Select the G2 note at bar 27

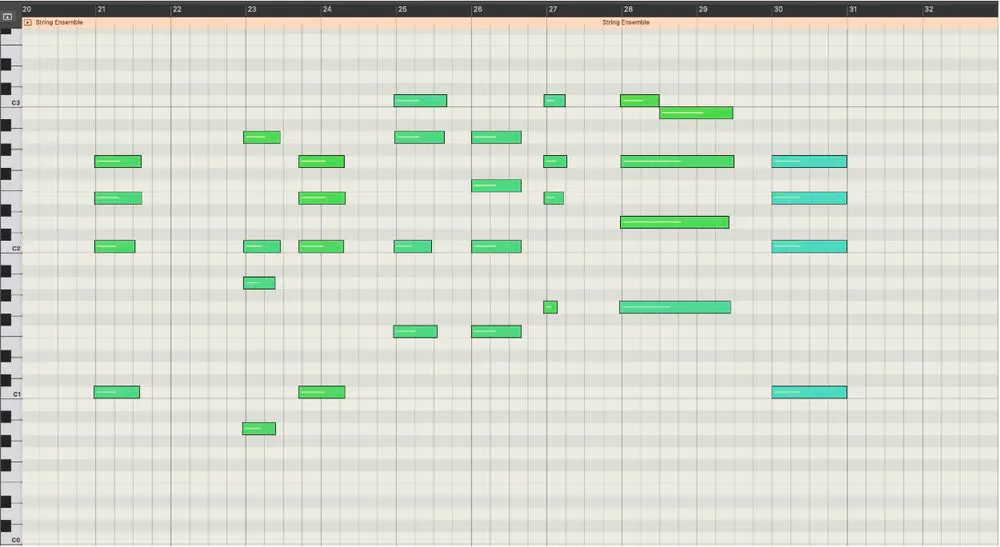click(x=555, y=161)
